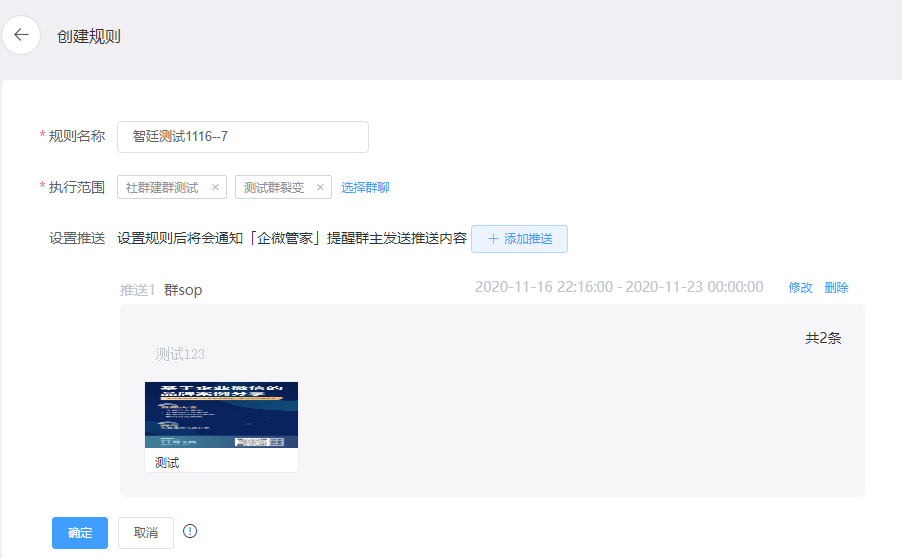Open the 测试 image thumbnail
This screenshot has width=902, height=558.
221,415
